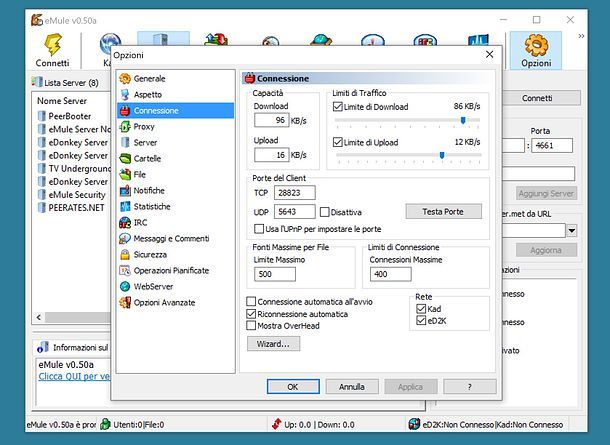Select the eMule Security server row
Viewport: 610px width, 445px height.
72,194
